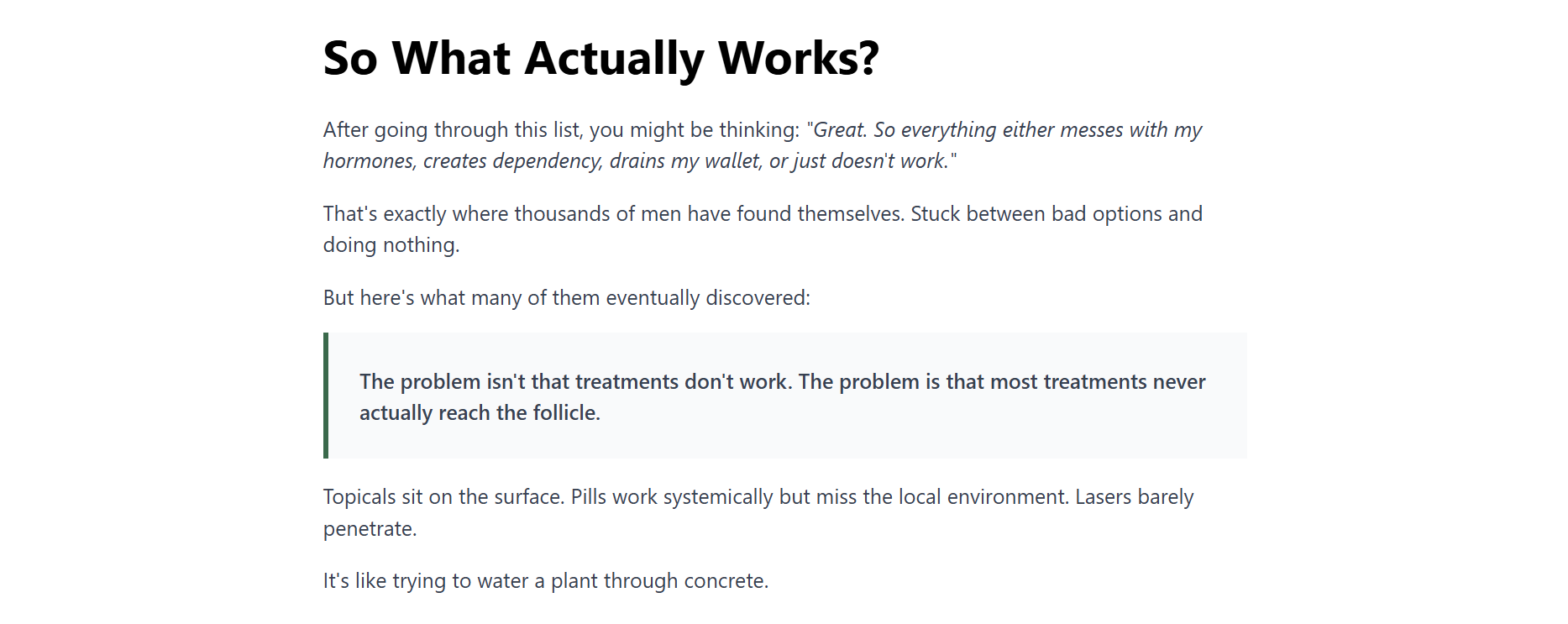Click the line "But here's what many of them eventually discovered:"
The image size is (1568, 624).
(x=566, y=298)
